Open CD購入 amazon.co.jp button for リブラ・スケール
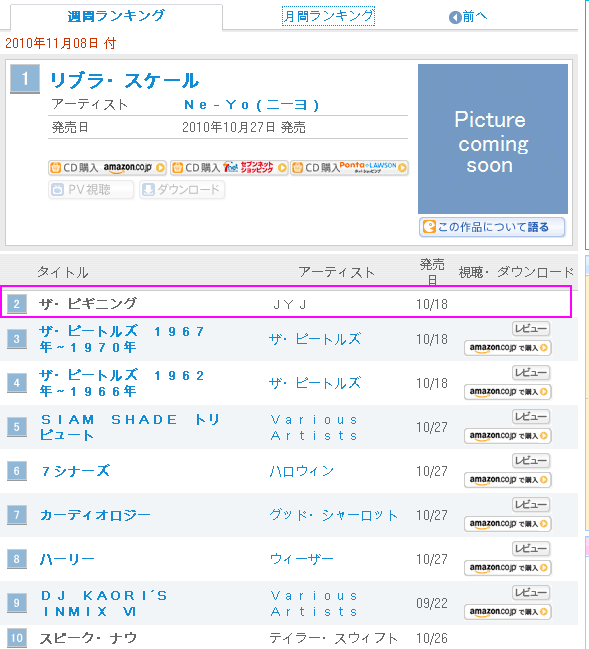589x649 pixels. coord(107,168)
